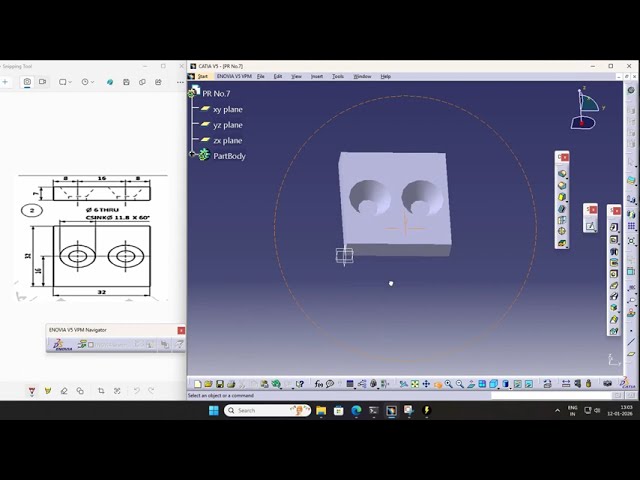
Task: Select the eraser in Snipping Tool
Action: 64,391
